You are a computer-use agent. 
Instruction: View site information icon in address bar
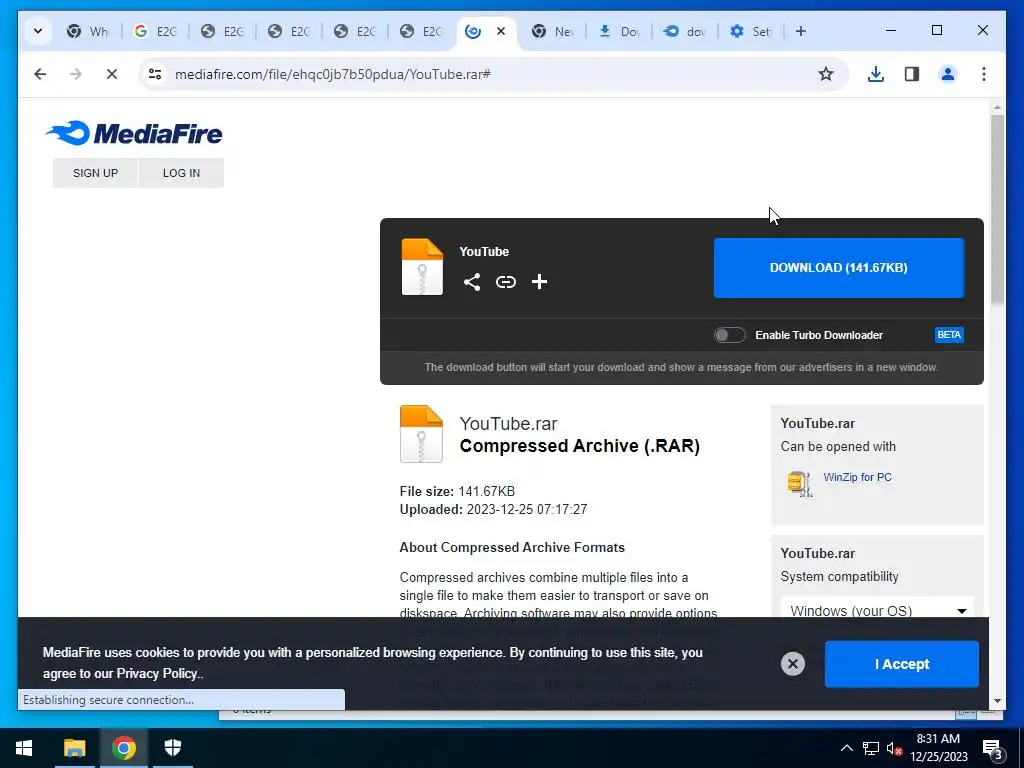pyautogui.click(x=155, y=74)
